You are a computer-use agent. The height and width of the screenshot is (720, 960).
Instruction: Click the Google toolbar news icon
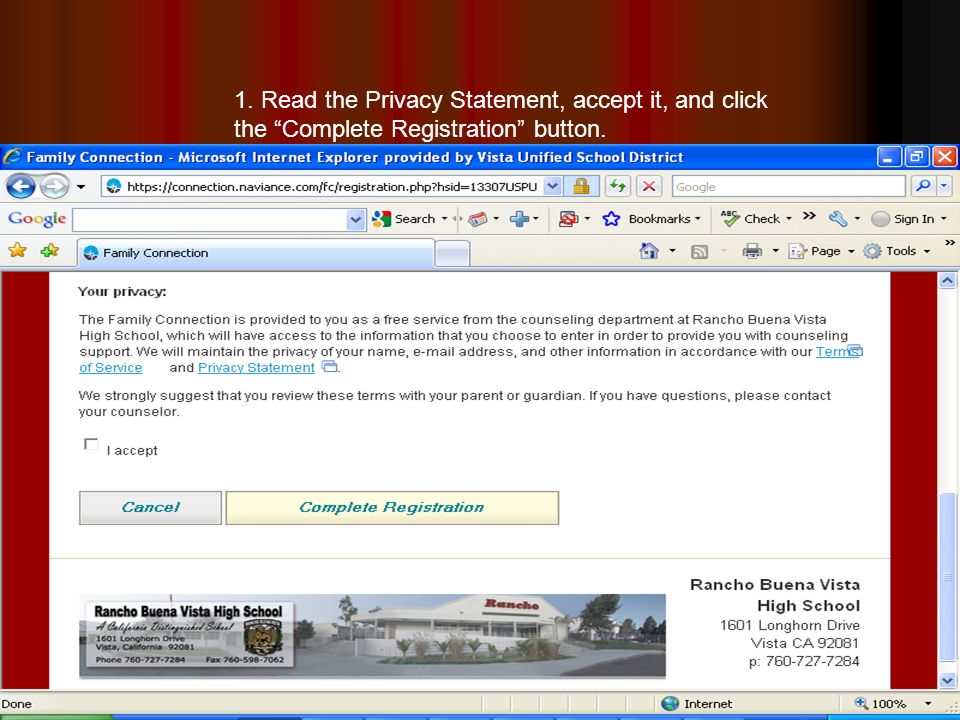[478, 219]
